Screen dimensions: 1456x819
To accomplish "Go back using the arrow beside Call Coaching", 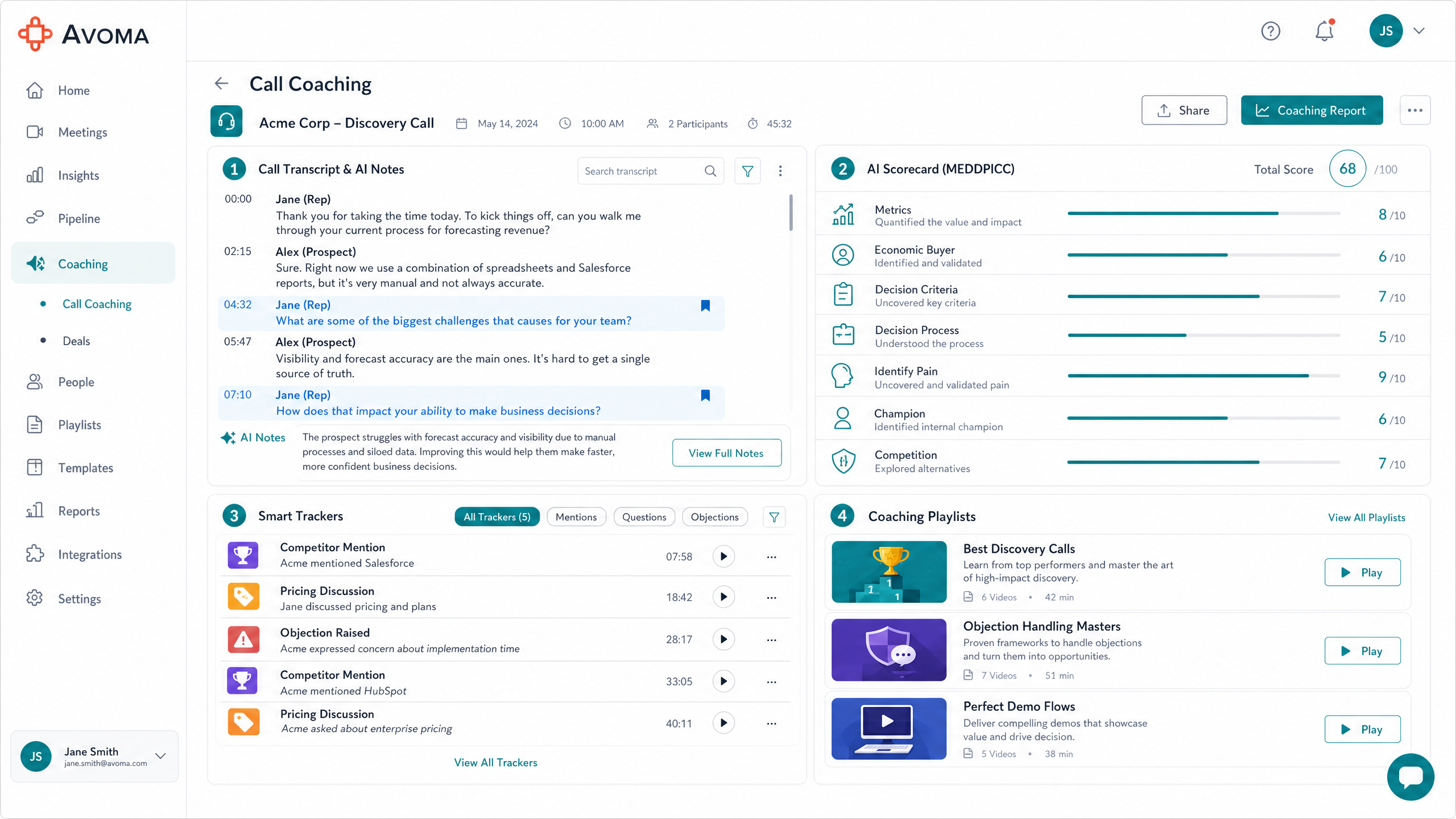I will pos(221,84).
